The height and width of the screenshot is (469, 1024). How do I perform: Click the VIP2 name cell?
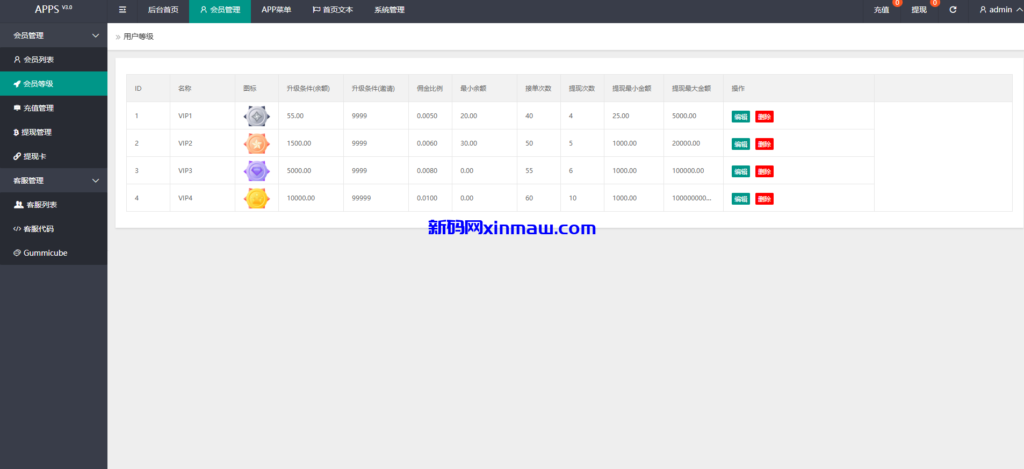coord(202,144)
